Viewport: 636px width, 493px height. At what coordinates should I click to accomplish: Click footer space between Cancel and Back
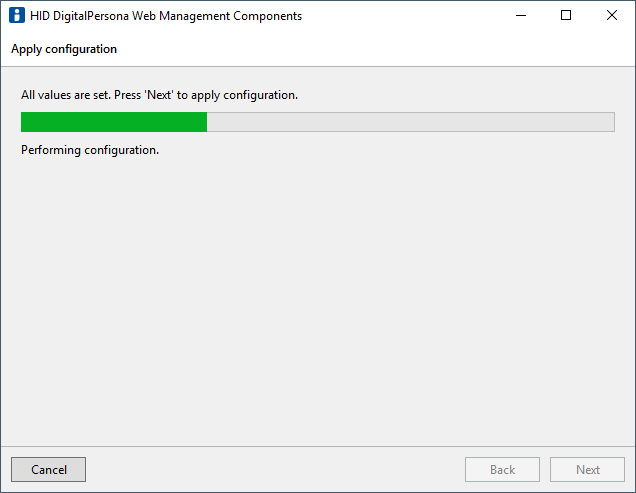click(275, 470)
